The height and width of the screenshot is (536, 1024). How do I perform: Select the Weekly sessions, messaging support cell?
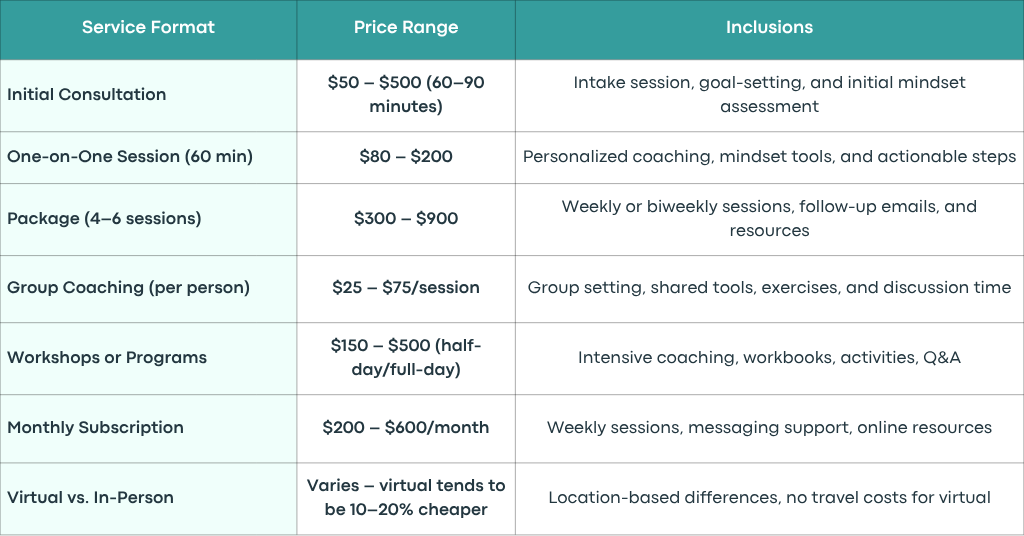click(769, 428)
